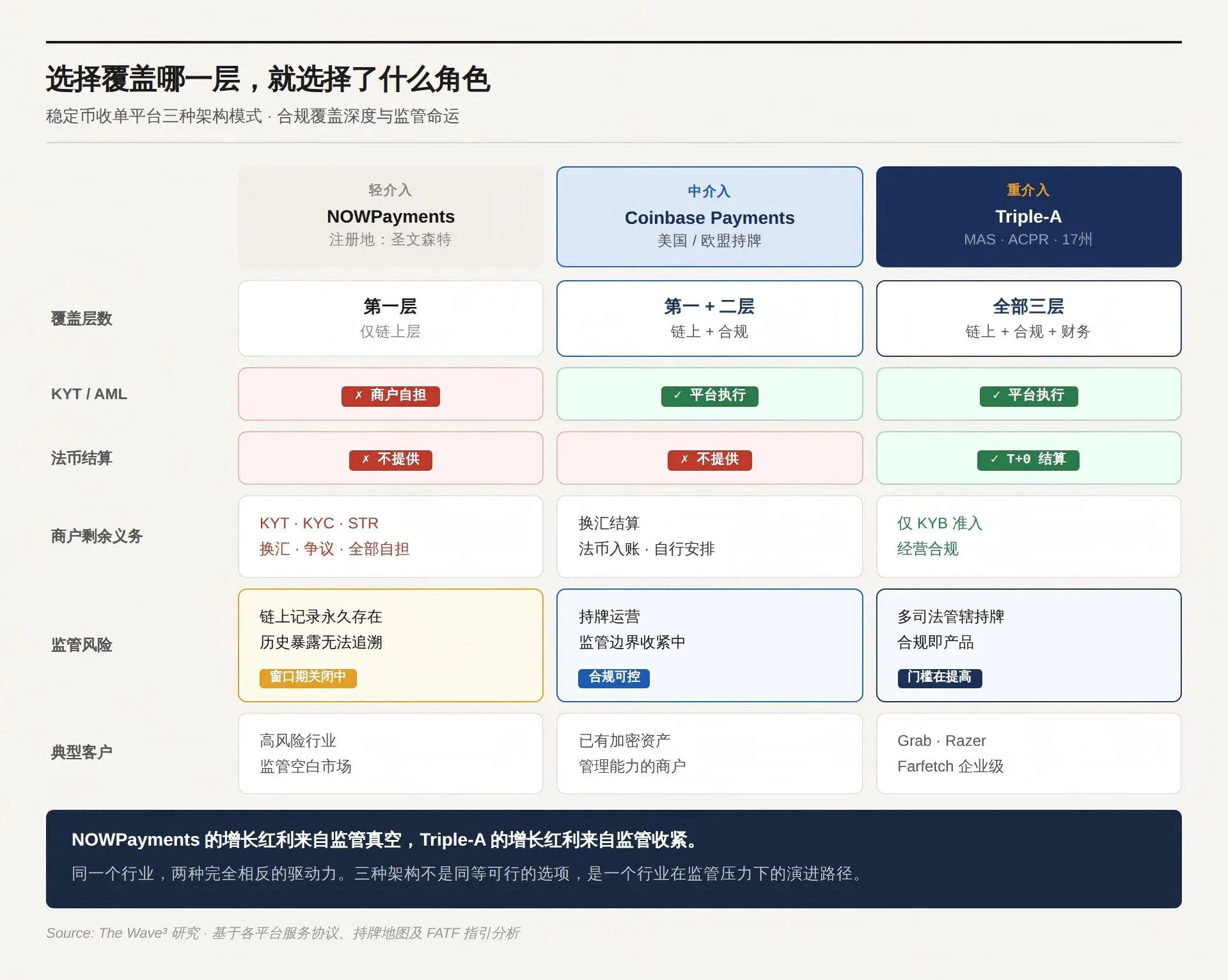
Task: Select the Triple-A header card
Action: click(x=1028, y=216)
